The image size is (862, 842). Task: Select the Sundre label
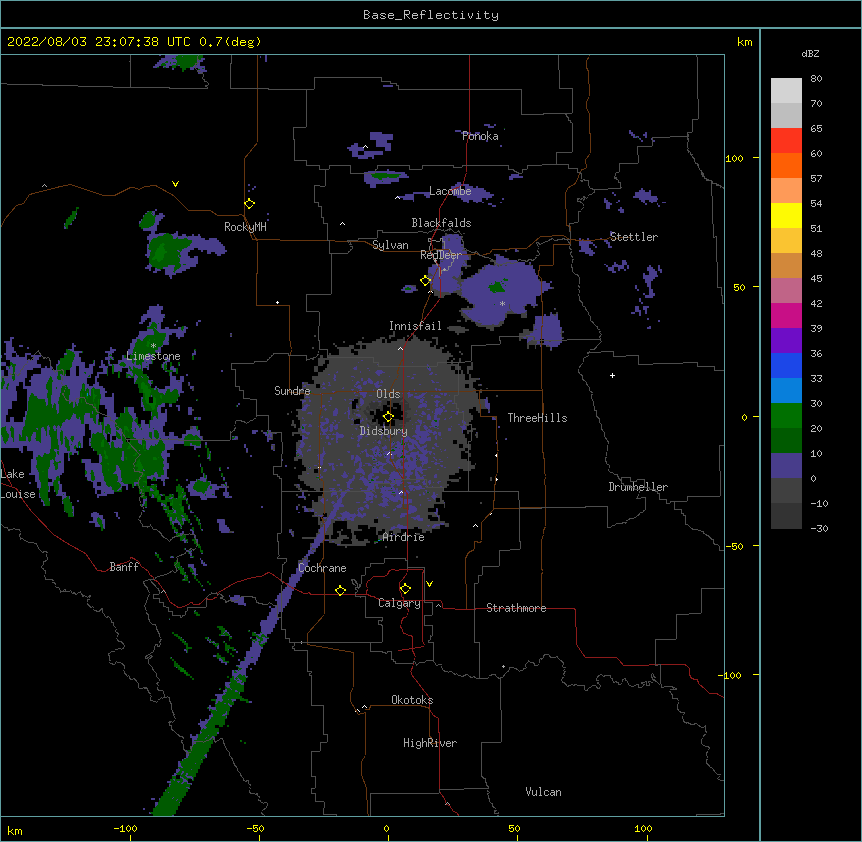click(292, 391)
